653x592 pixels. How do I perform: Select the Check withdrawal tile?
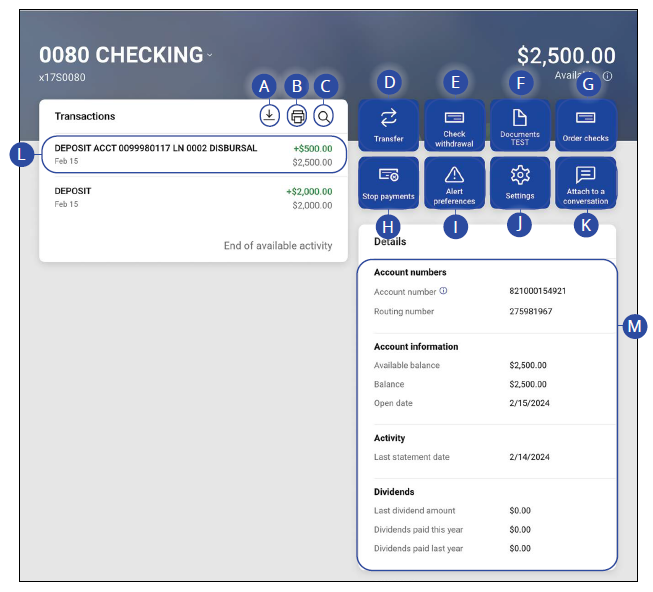(454, 125)
